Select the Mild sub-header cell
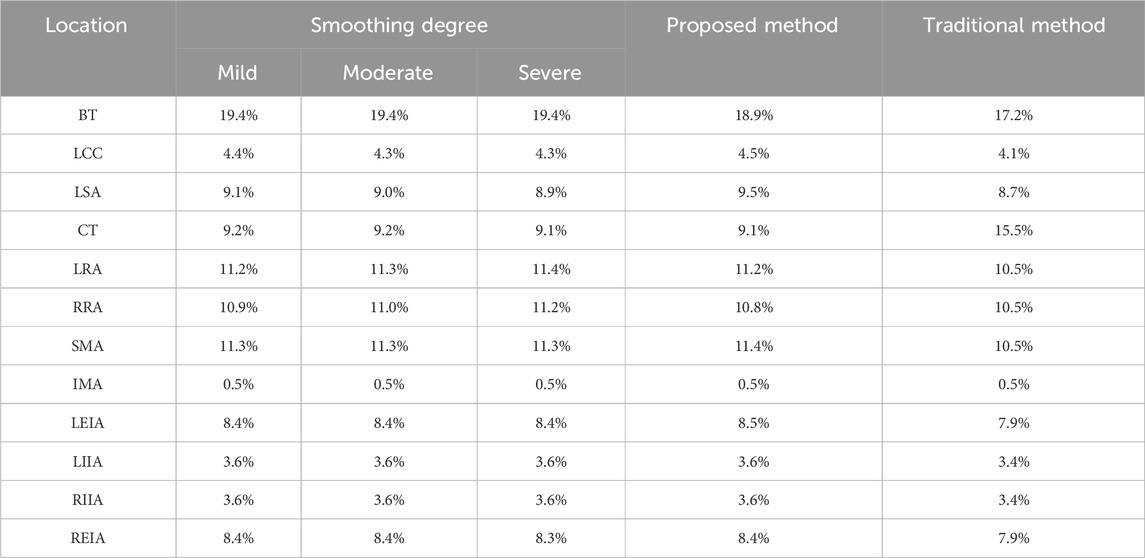Screen dimensions: 1145x558 click(x=238, y=73)
